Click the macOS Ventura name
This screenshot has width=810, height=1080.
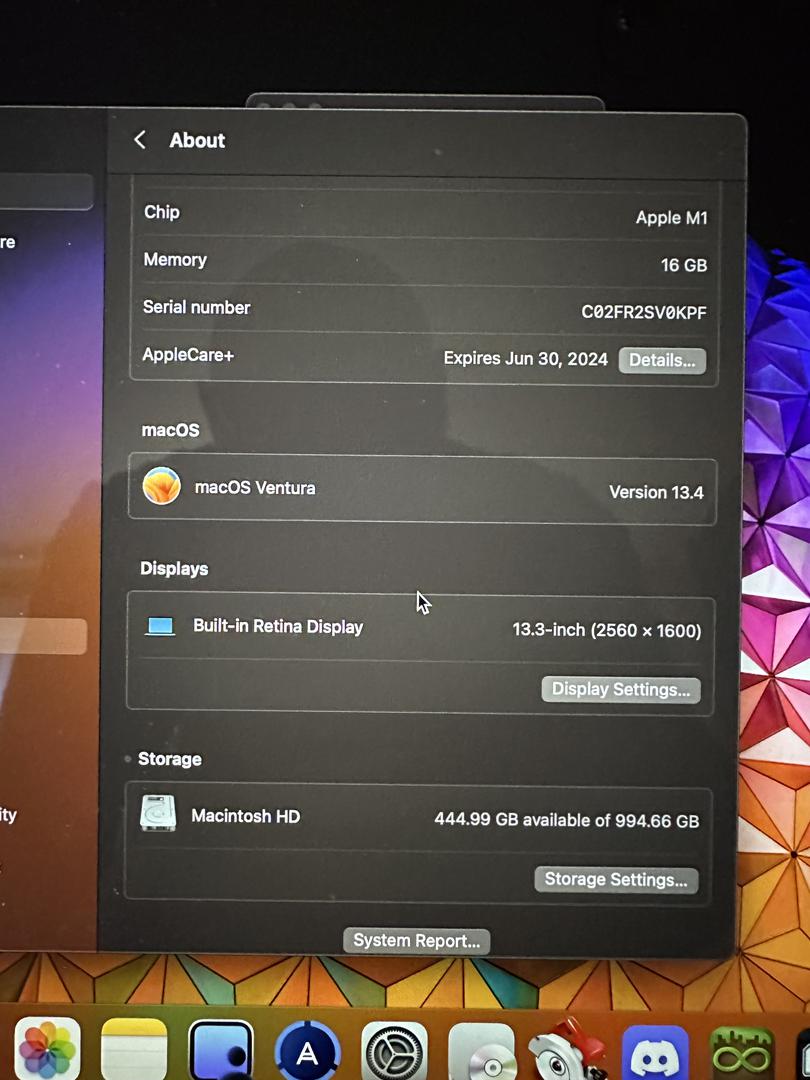click(x=255, y=488)
